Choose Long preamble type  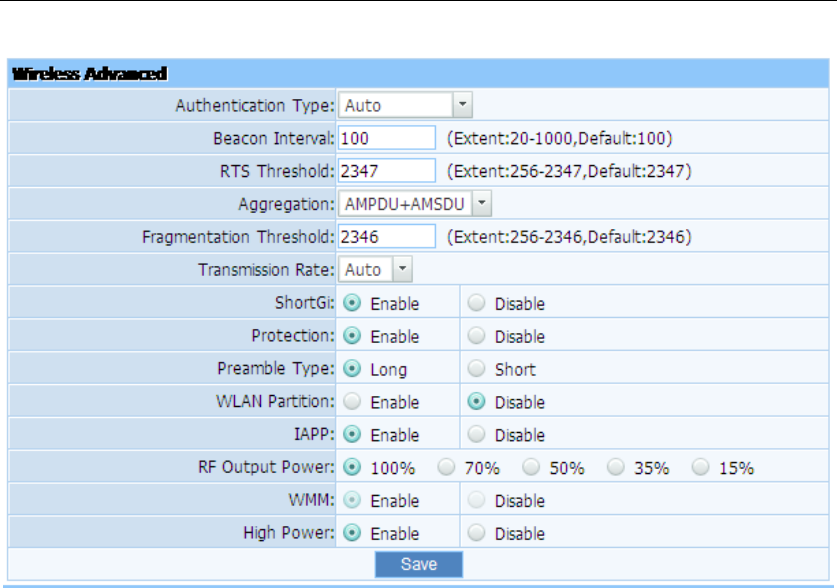(352, 369)
